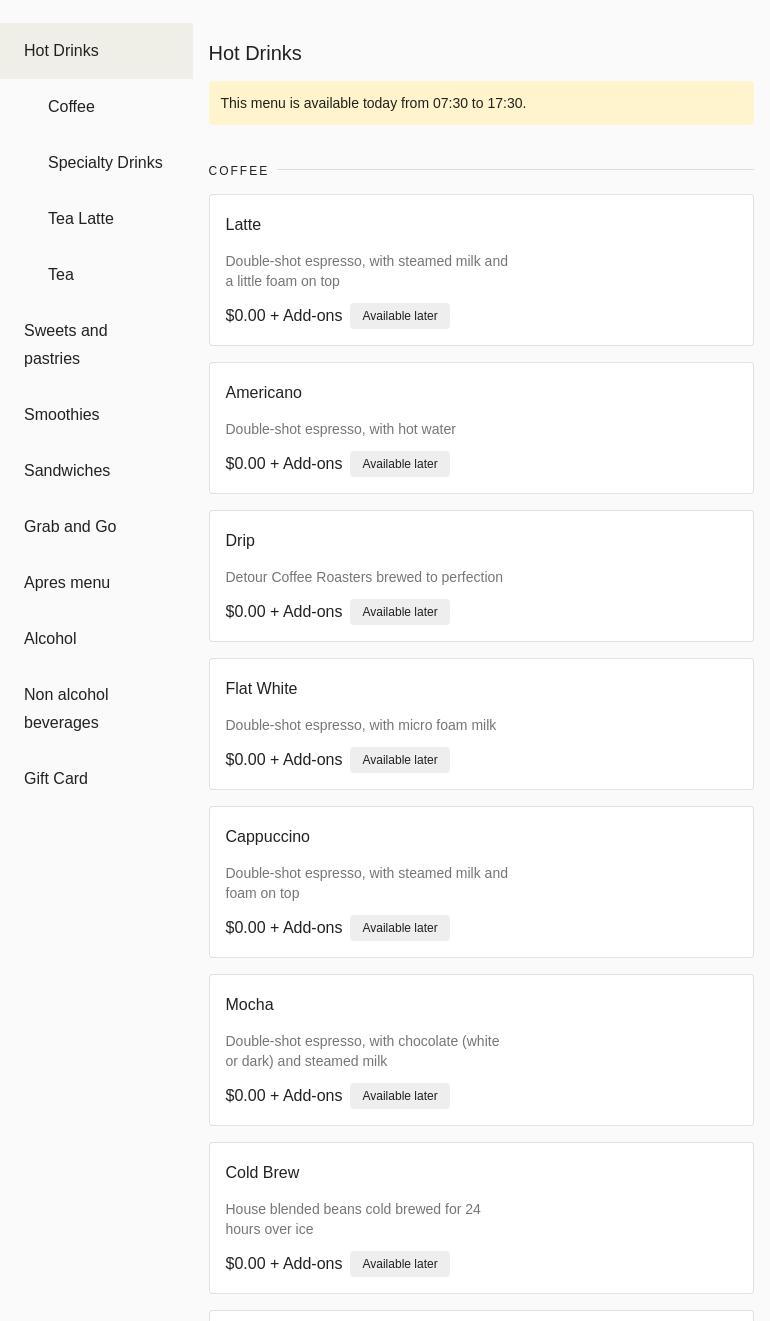Select the Drip coffee item

tap(480, 576)
